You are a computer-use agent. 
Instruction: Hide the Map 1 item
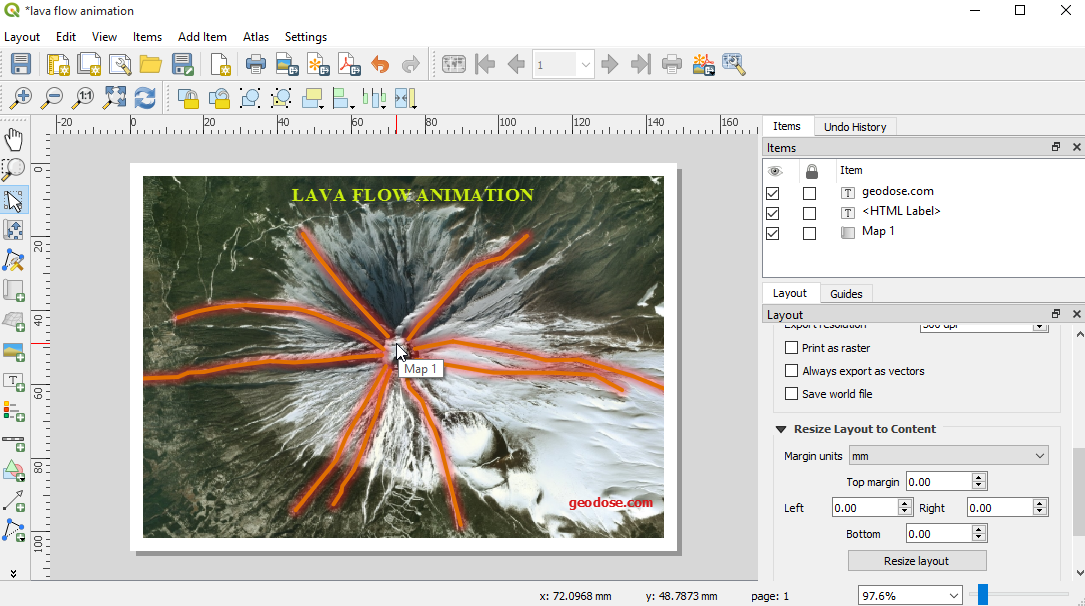772,232
